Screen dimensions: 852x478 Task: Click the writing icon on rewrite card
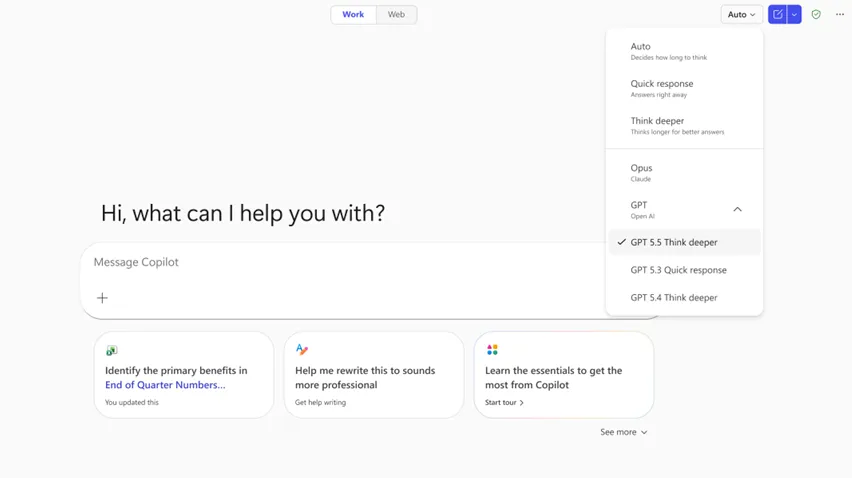302,350
